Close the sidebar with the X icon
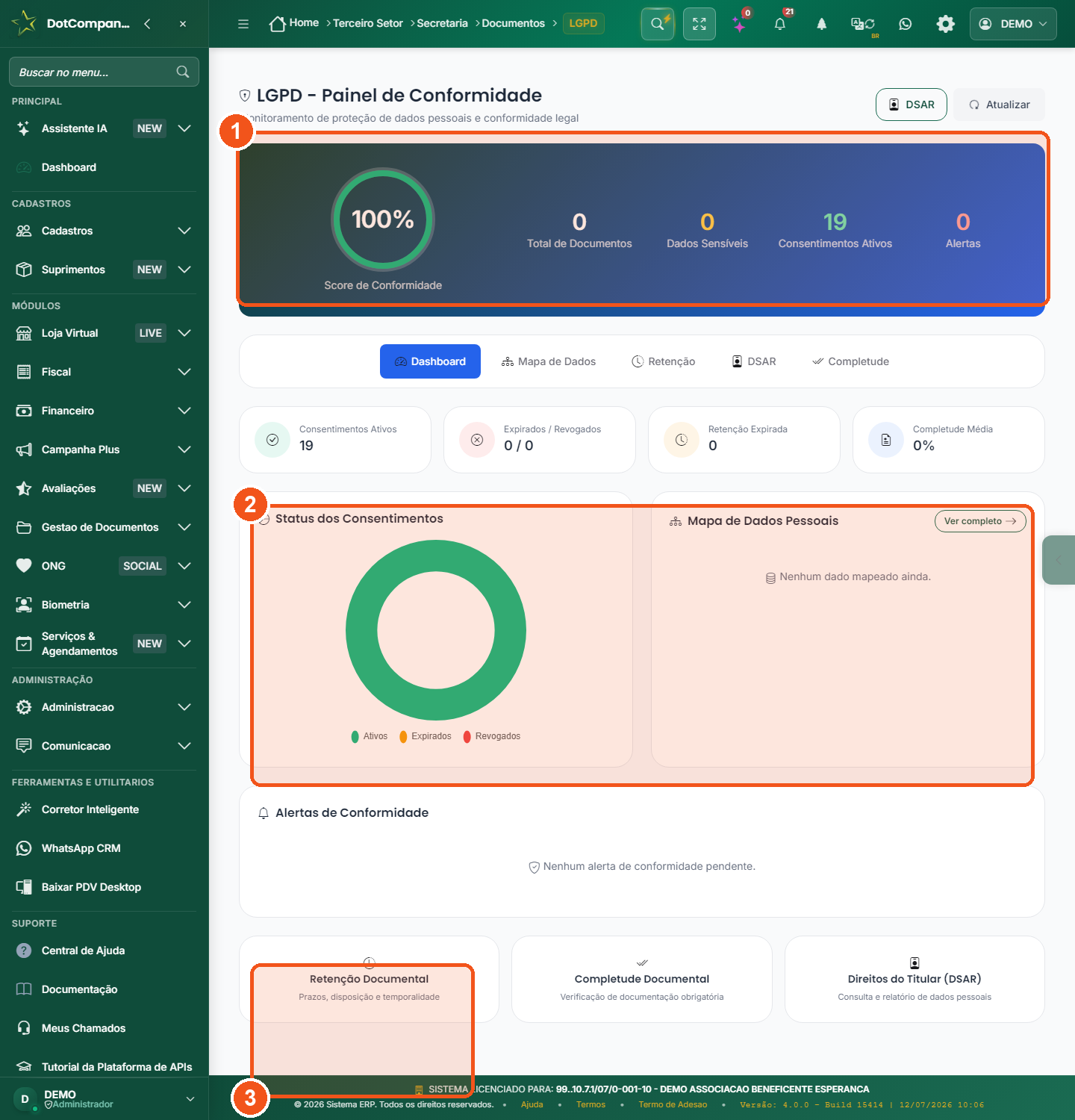This screenshot has height=1120, width=1075. [x=183, y=24]
